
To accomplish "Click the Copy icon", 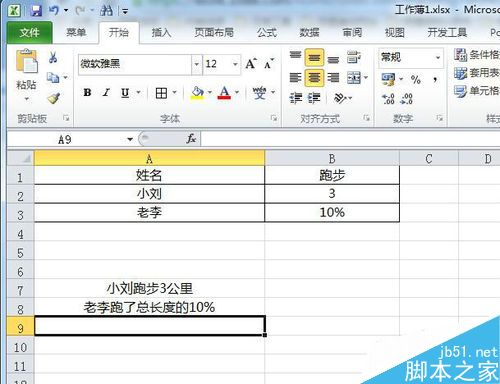I will coord(52,78).
